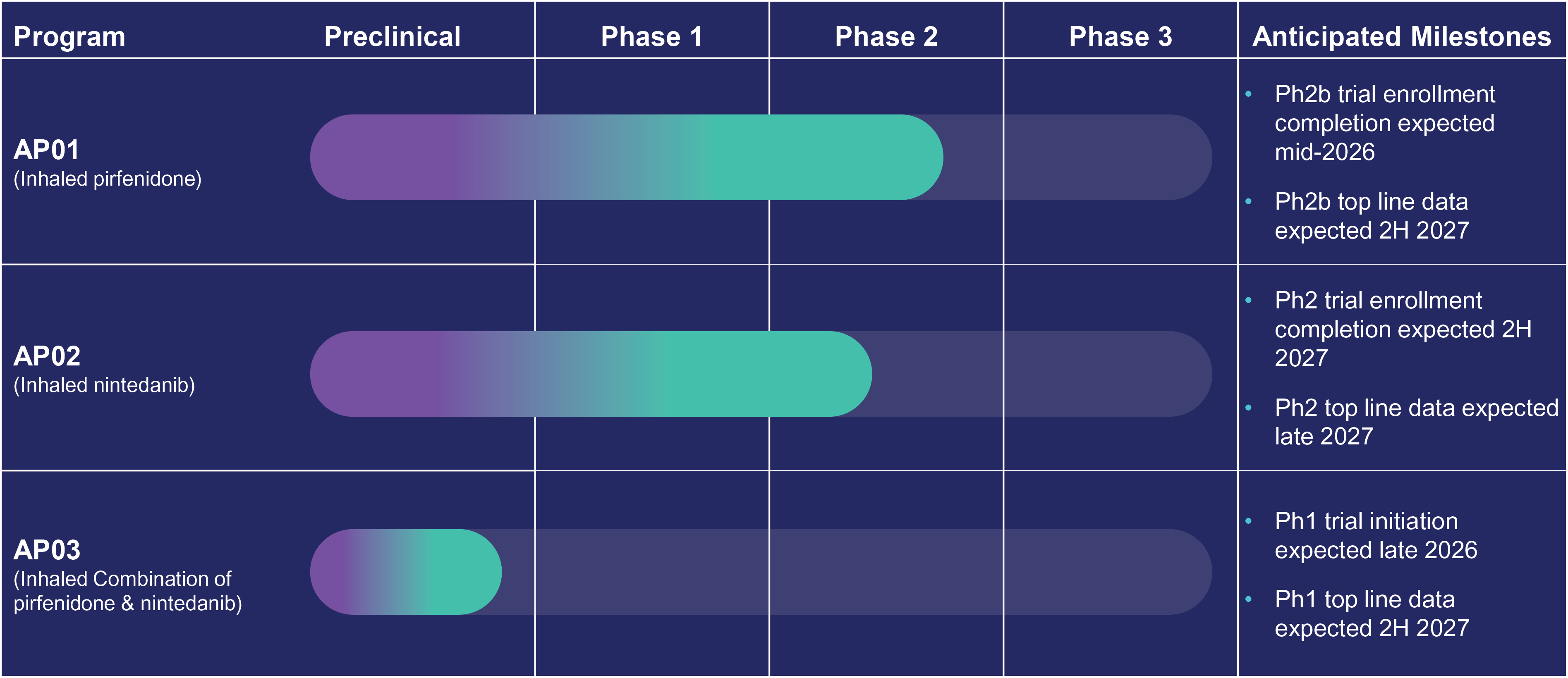Click AP02 top line data late 2027
Image resolution: width=1568 pixels, height=678 pixels.
tap(1417, 423)
